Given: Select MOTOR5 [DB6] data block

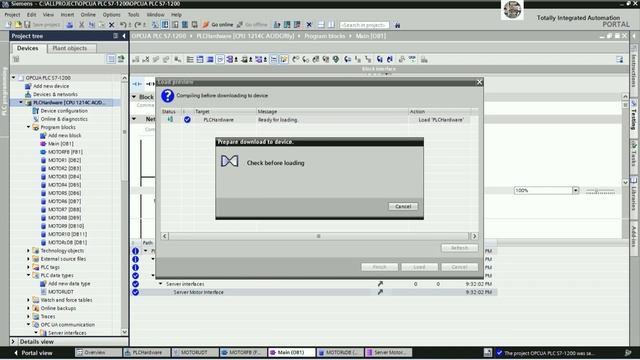Looking at the screenshot, I should pos(64,193).
